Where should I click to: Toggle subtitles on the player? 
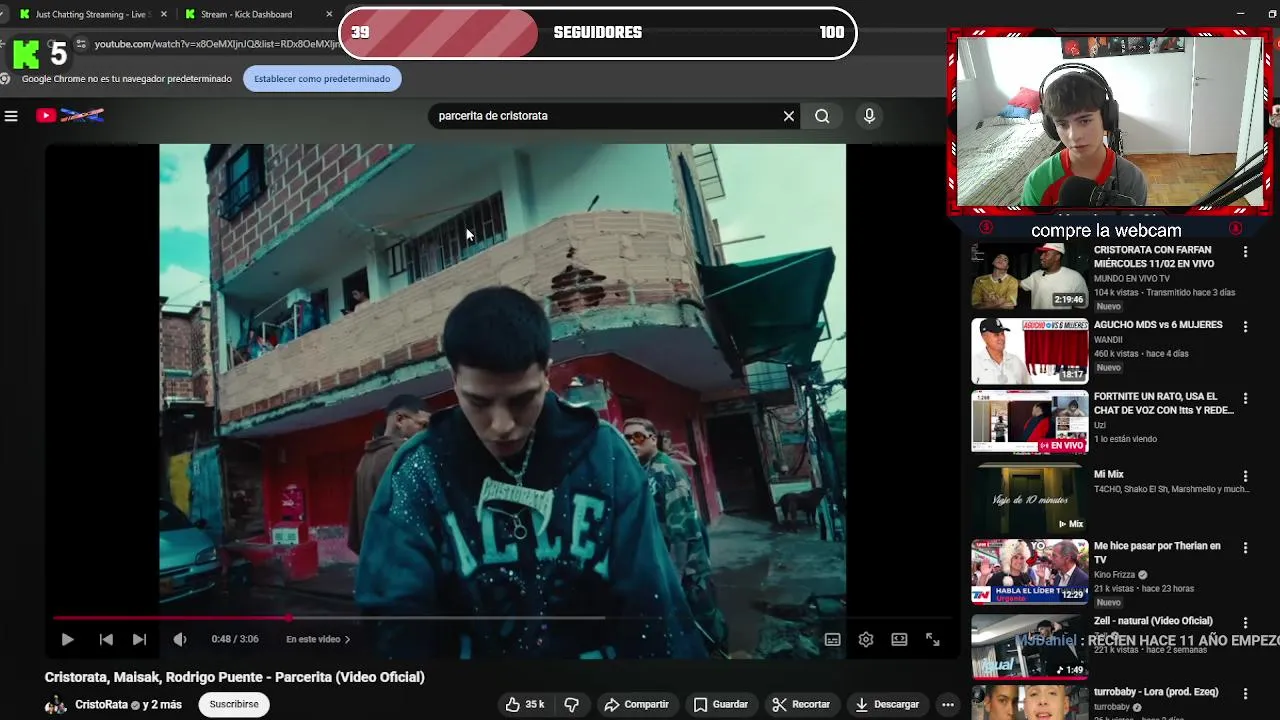coord(832,639)
